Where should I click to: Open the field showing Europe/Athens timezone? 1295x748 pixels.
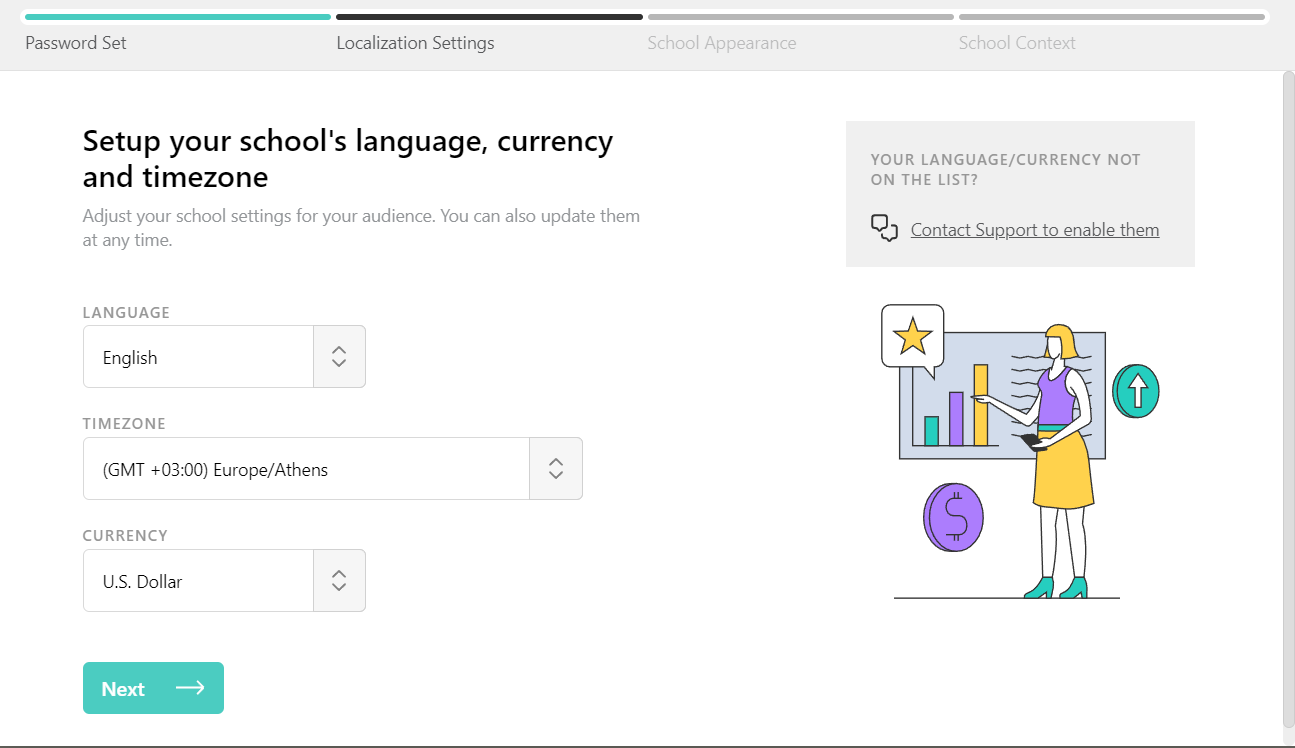(305, 469)
